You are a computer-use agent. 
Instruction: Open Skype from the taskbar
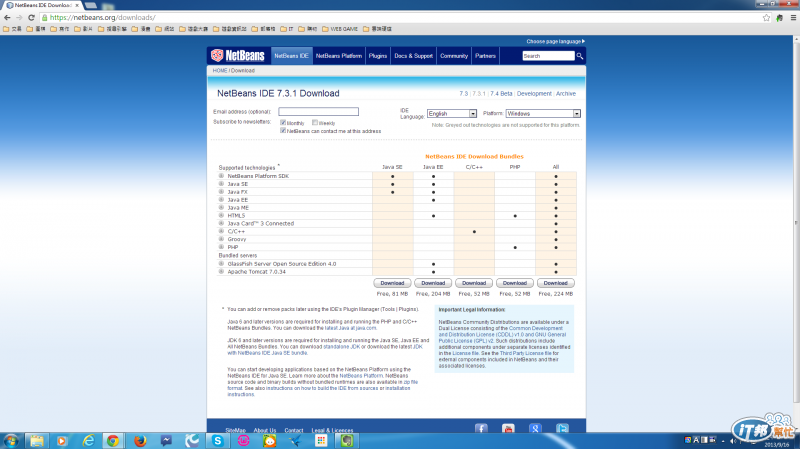pos(218,441)
